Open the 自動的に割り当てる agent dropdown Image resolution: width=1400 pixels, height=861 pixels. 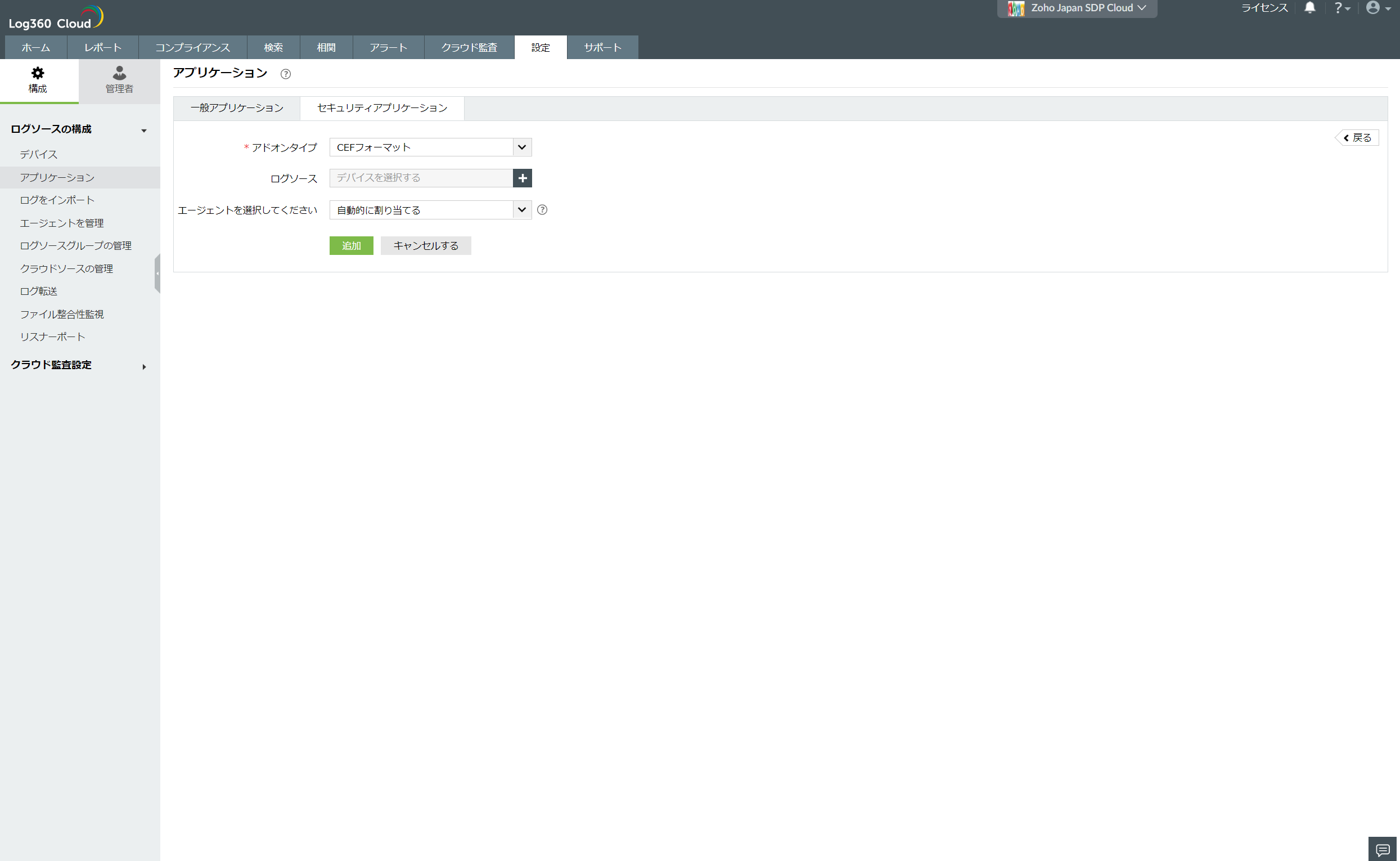coord(430,210)
